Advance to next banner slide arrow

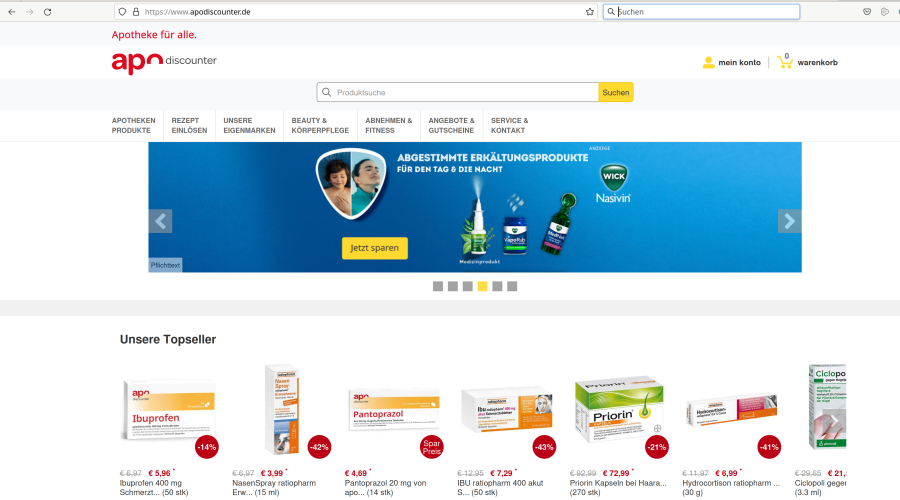(x=789, y=221)
